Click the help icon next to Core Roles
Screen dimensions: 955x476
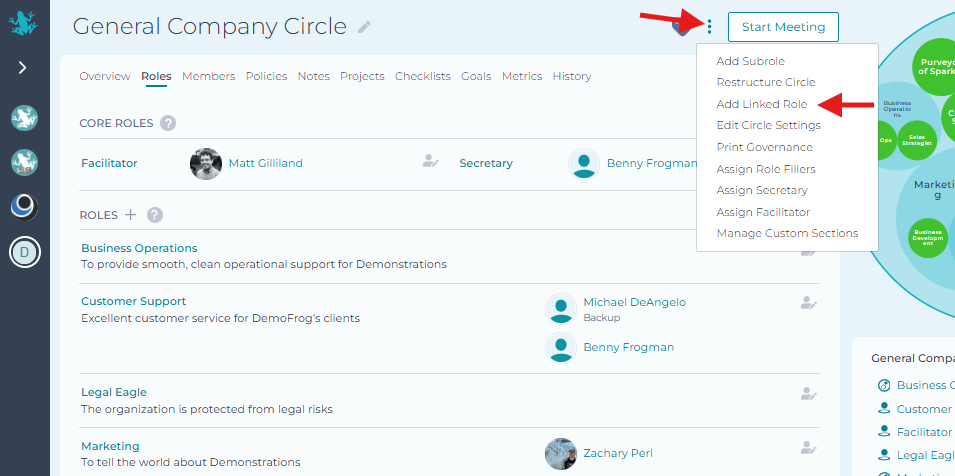(x=168, y=123)
